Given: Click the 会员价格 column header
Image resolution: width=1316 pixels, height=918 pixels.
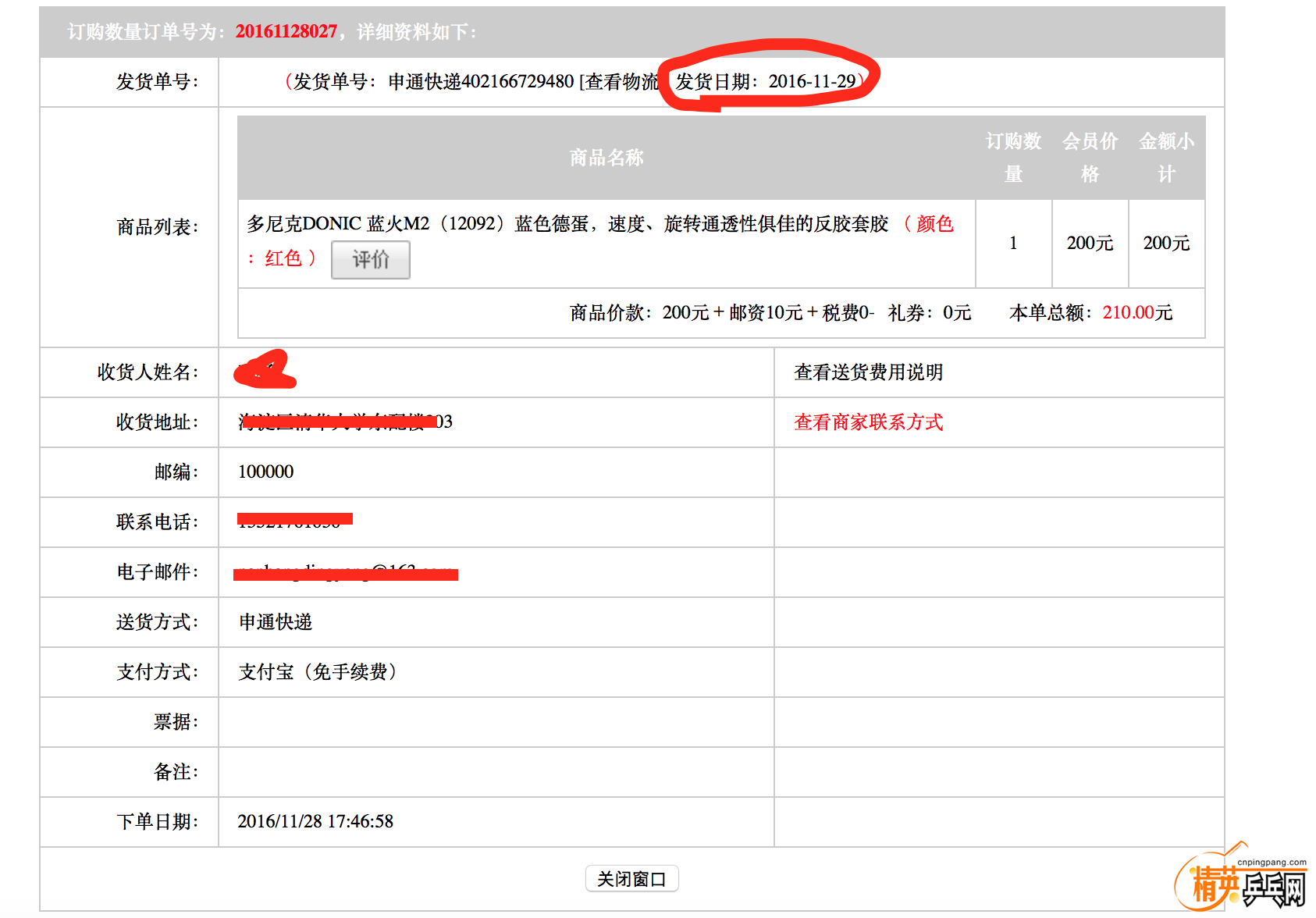Looking at the screenshot, I should [1090, 158].
